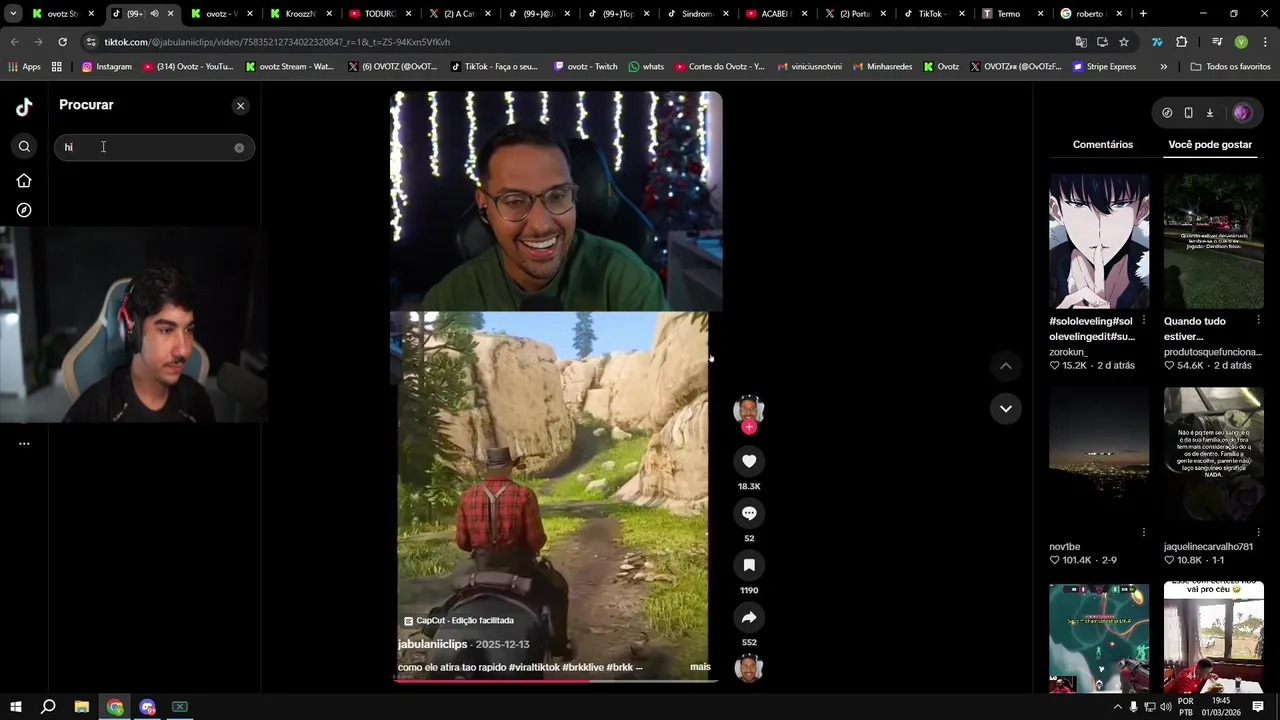The image size is (1280, 720).
Task: Open jabulaniiclips profile from username
Action: [x=433, y=644]
